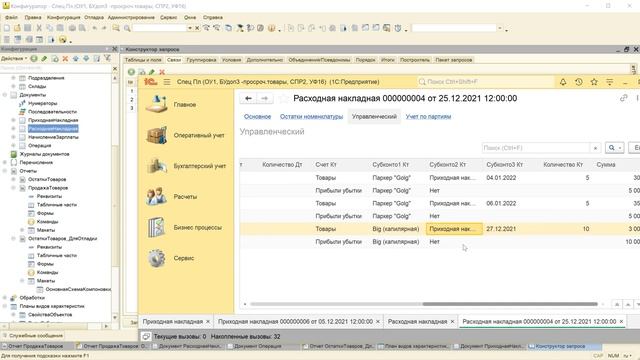Image resolution: width=640 pixels, height=360 pixels.
Task: Click the table search field Поиск (Ctrl+F)
Action: [x=536, y=148]
